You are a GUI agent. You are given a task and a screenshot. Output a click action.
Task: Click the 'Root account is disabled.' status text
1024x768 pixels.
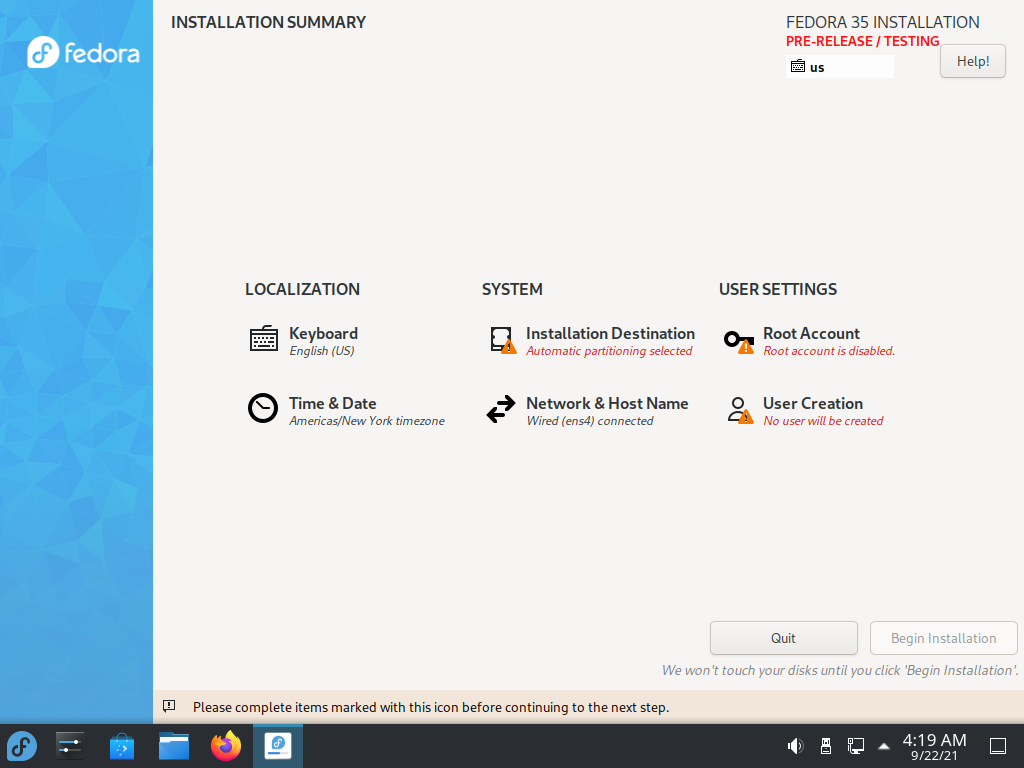pos(829,351)
